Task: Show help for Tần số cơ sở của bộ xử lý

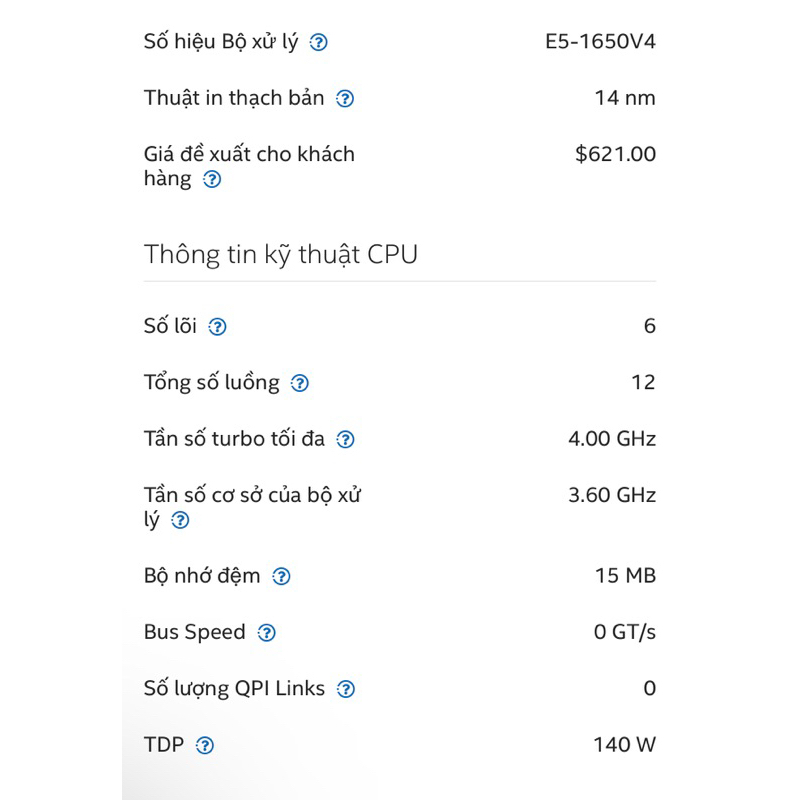Action: tap(180, 520)
